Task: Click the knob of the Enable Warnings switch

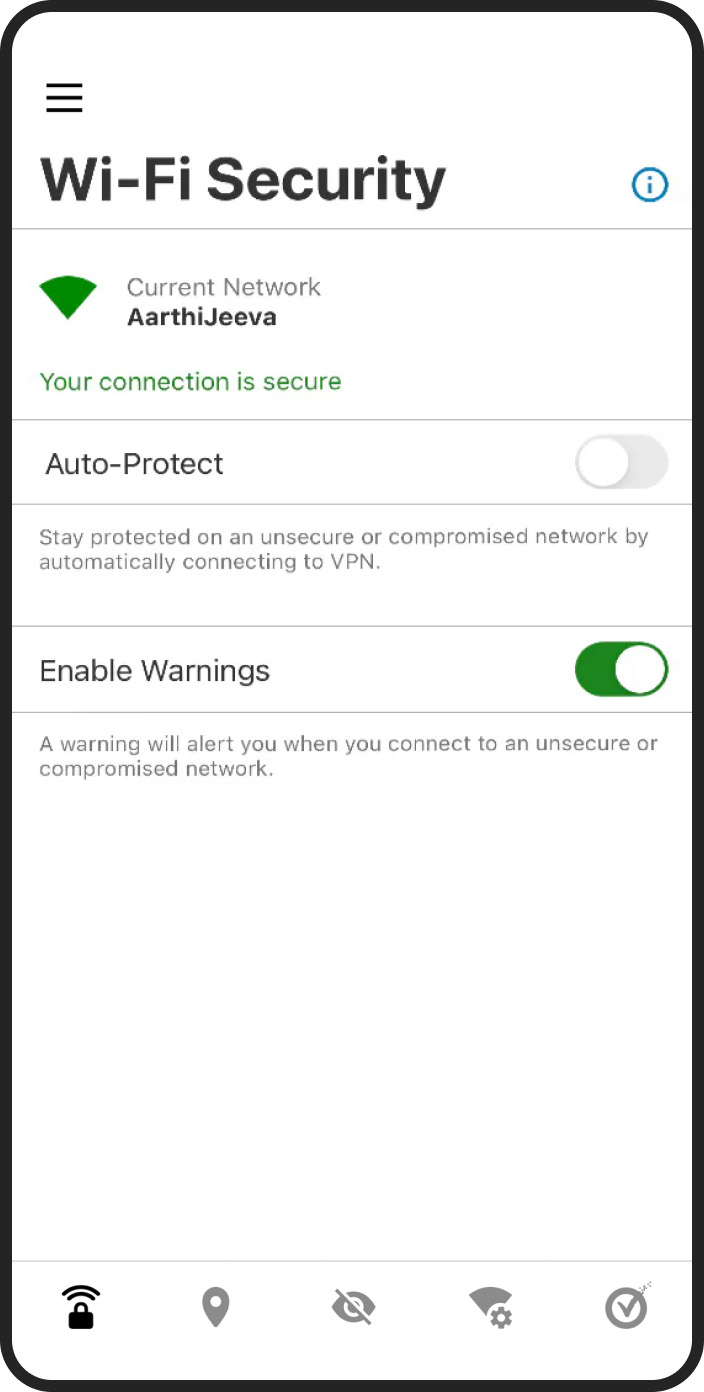Action: click(x=640, y=669)
